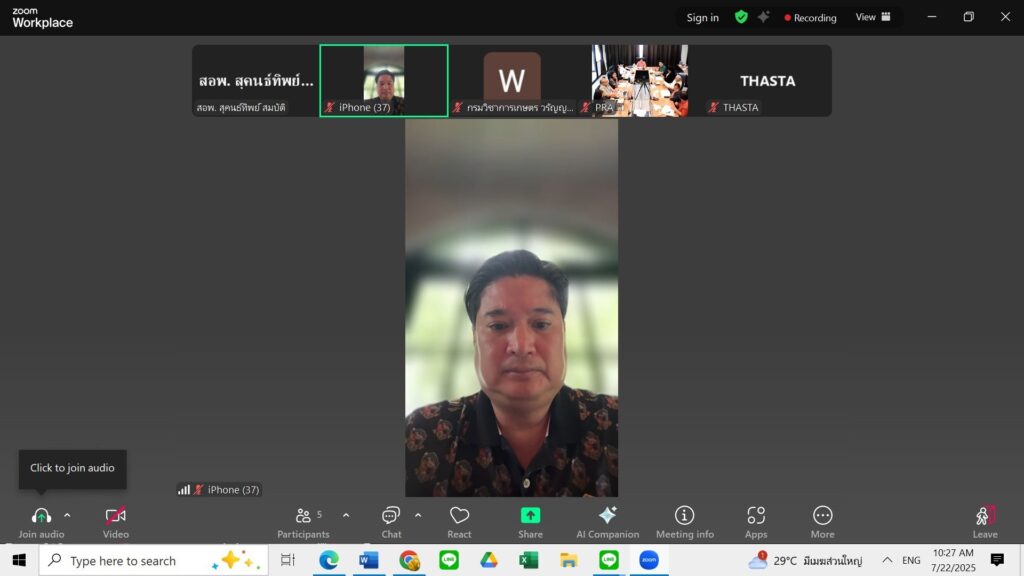
Task: Join audio with the headphone button
Action: 41,516
